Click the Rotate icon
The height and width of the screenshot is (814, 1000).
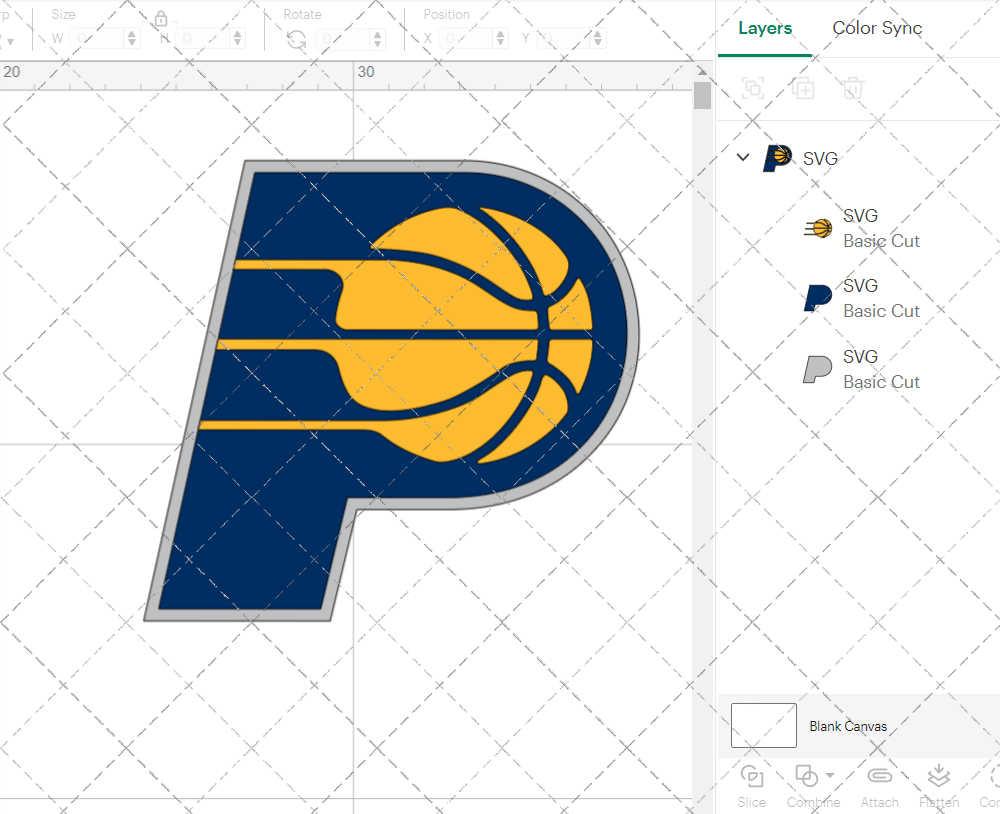click(x=296, y=40)
